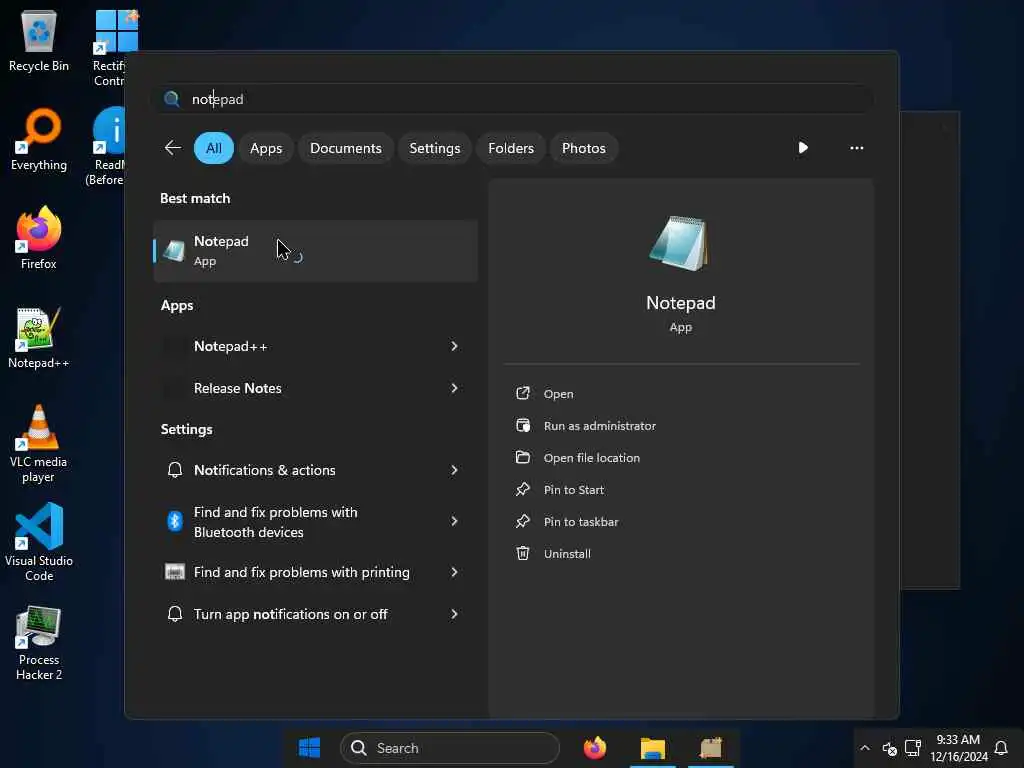Choose Open file location text
Viewport: 1024px width, 768px height.
[x=592, y=458]
